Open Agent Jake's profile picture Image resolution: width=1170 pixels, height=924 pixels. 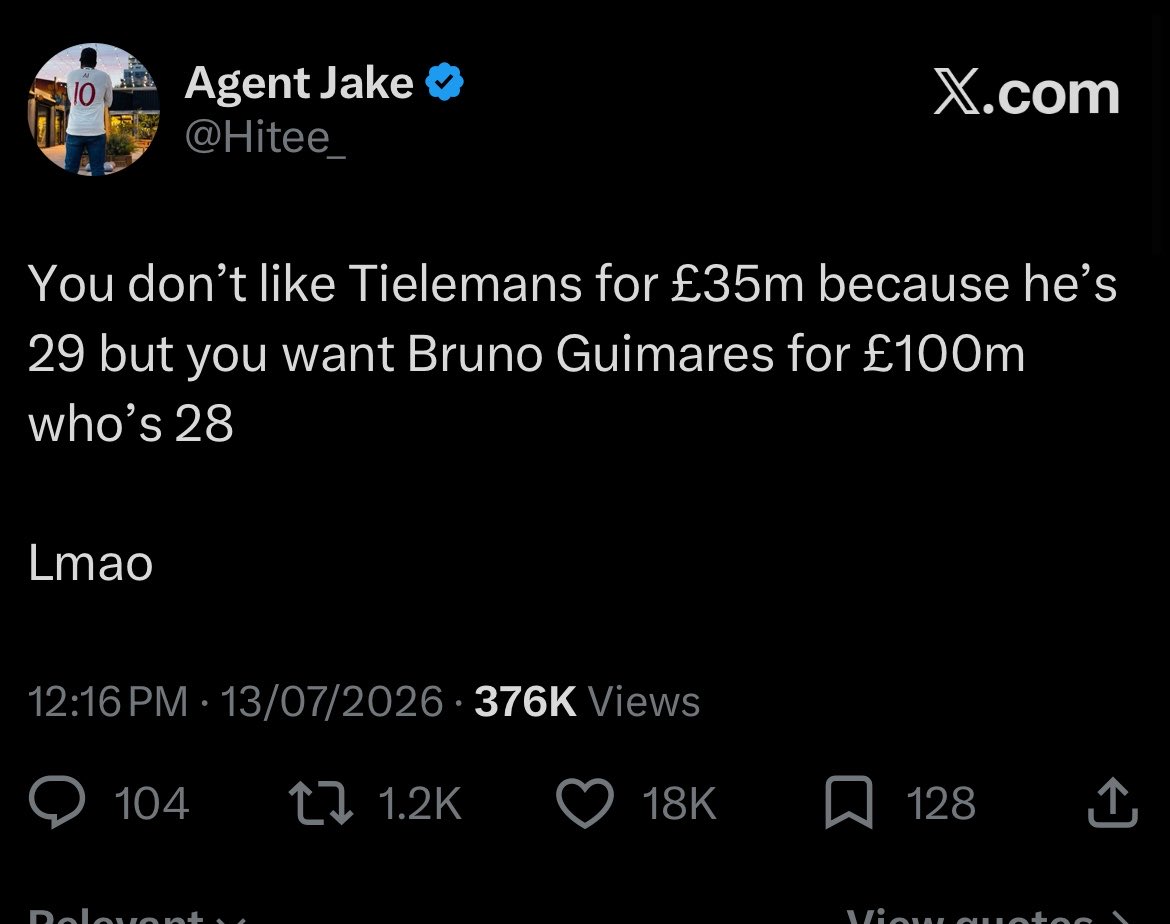[x=93, y=110]
